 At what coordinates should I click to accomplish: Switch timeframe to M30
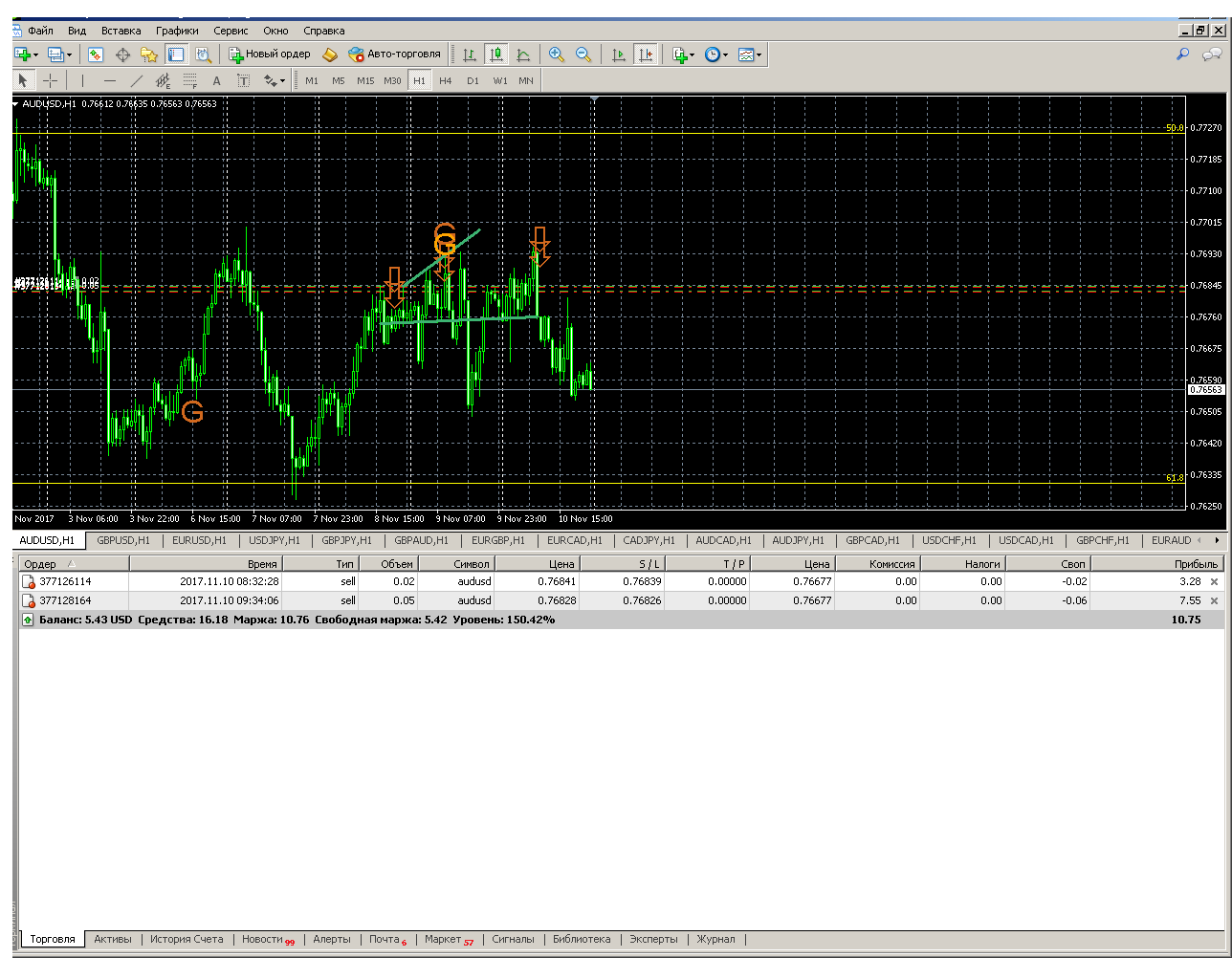(392, 80)
